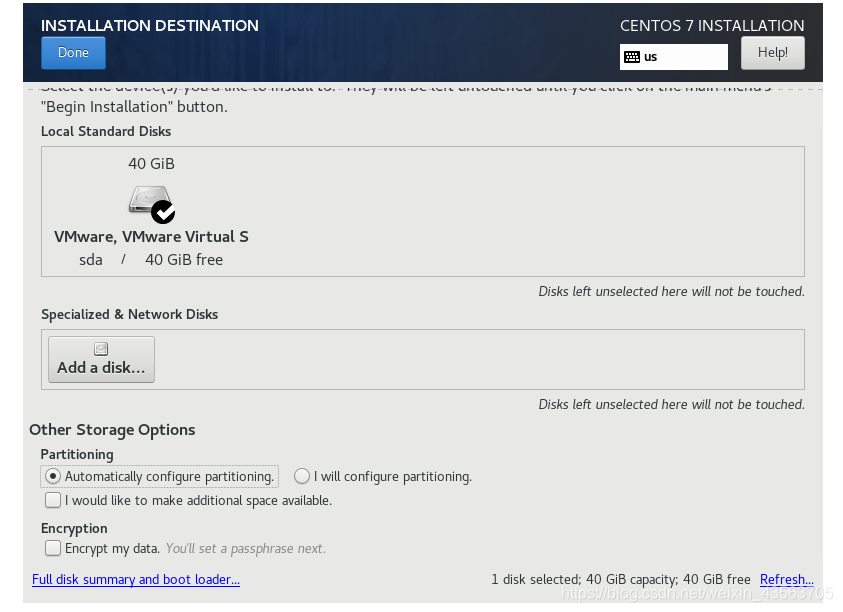
Task: Select the us keyboard layout field
Action: coord(674,57)
